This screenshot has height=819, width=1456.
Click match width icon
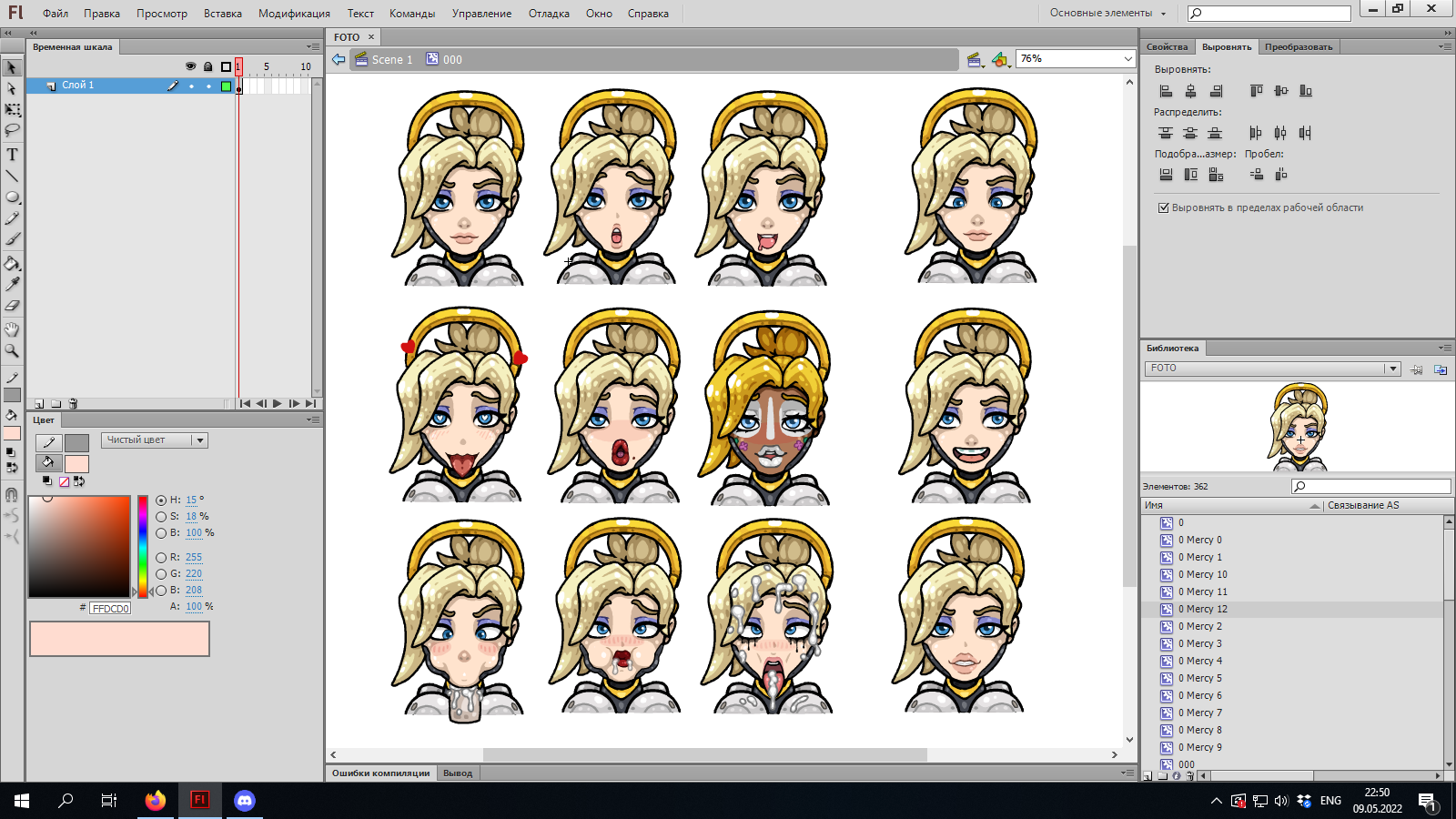(1166, 175)
